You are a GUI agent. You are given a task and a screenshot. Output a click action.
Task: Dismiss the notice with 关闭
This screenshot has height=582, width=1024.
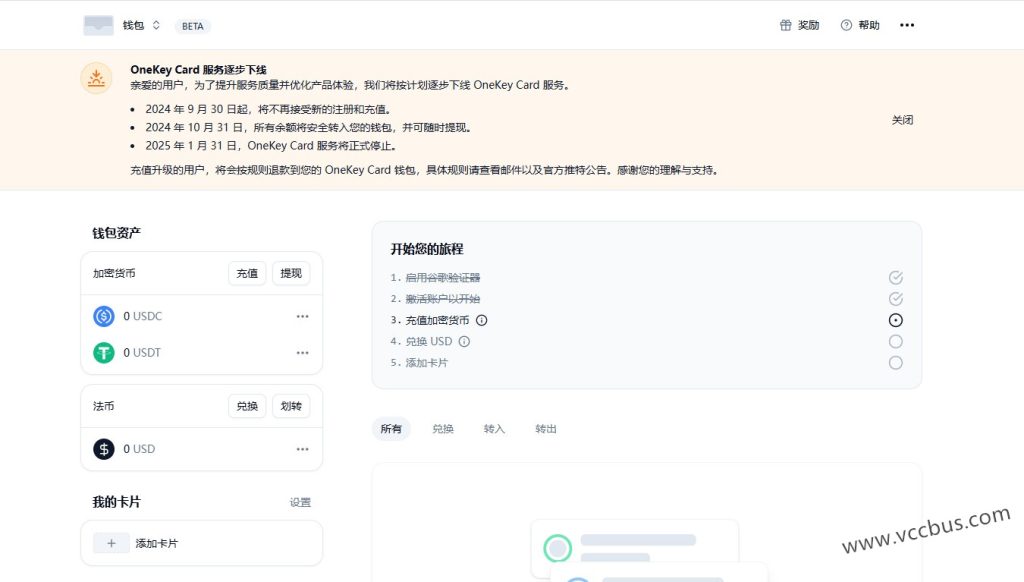[x=902, y=120]
